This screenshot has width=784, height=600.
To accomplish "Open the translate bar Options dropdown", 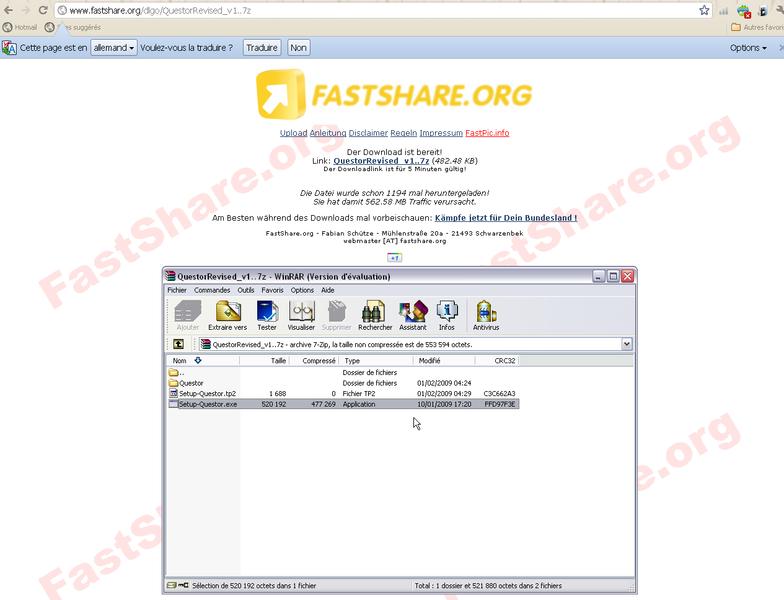I will click(x=748, y=48).
